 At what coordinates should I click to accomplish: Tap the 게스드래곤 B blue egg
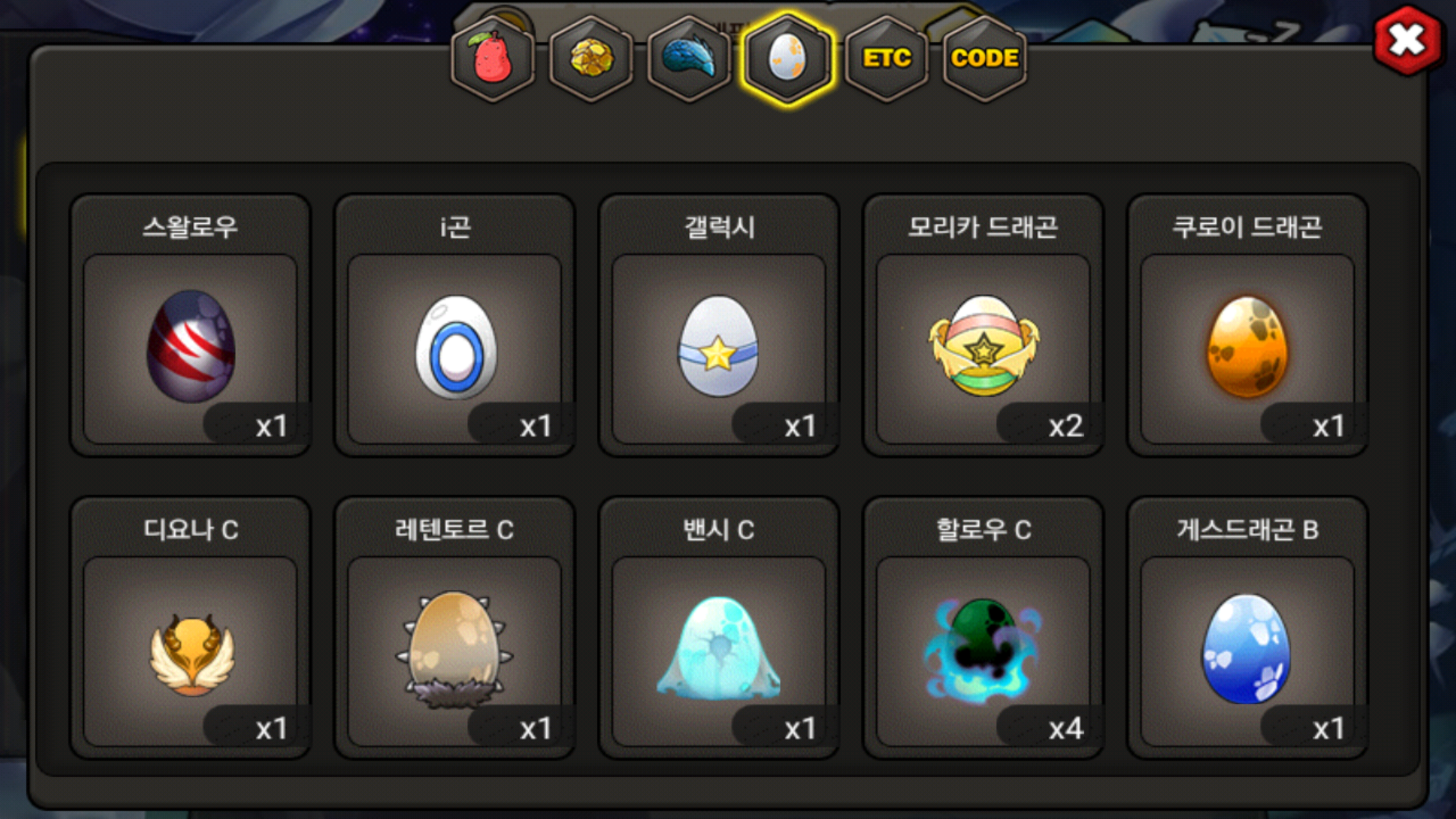tap(1247, 650)
